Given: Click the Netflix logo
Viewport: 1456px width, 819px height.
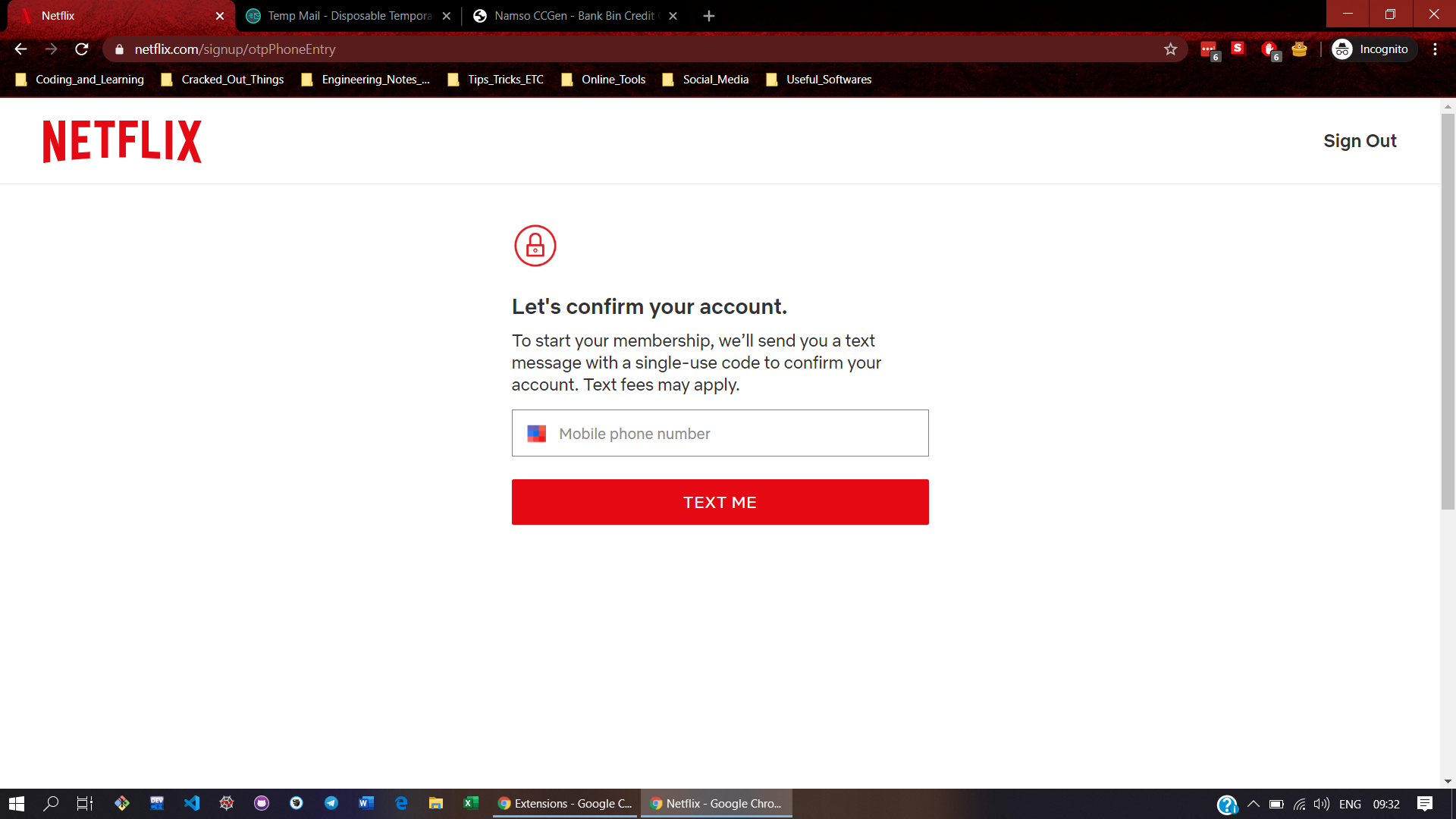Looking at the screenshot, I should click(x=122, y=141).
